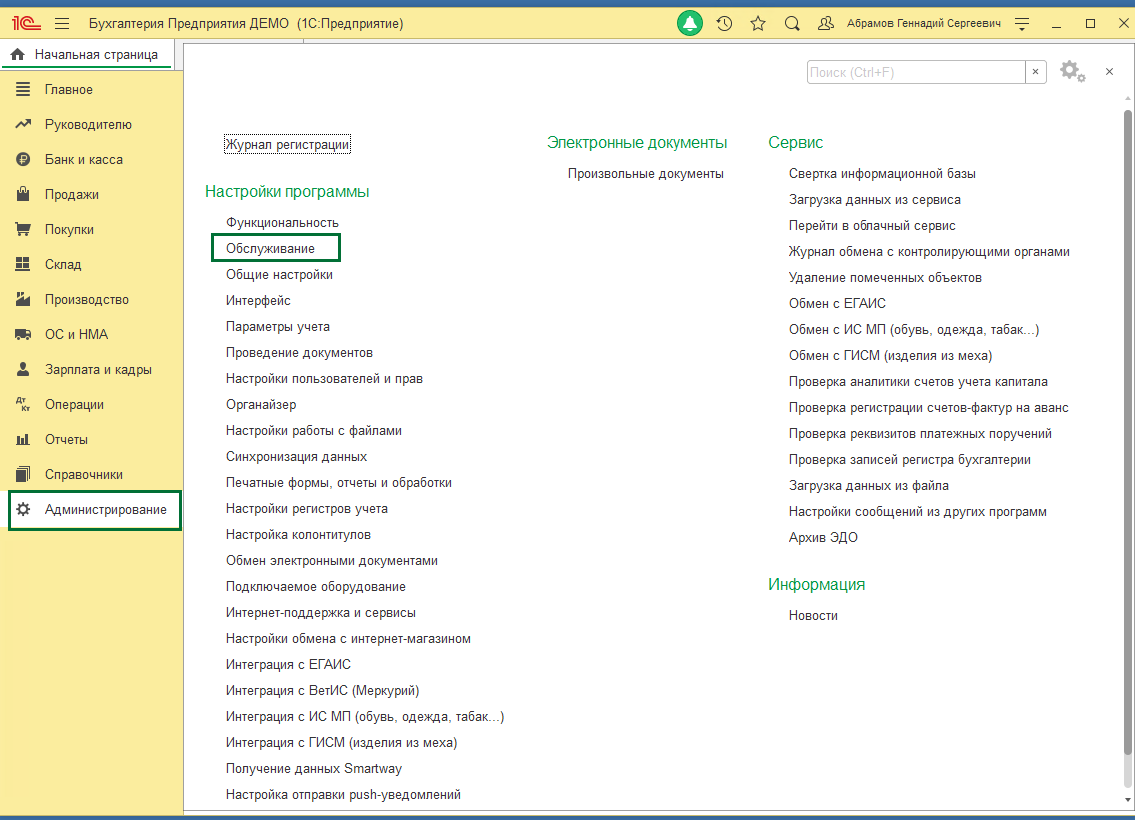Open Проведение документов
Screen dimensions: 1135x820
pos(300,352)
